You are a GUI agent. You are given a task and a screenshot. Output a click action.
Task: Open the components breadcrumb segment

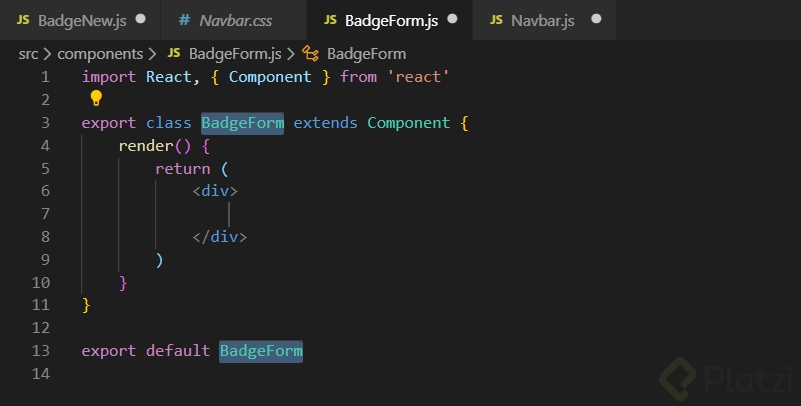point(100,53)
